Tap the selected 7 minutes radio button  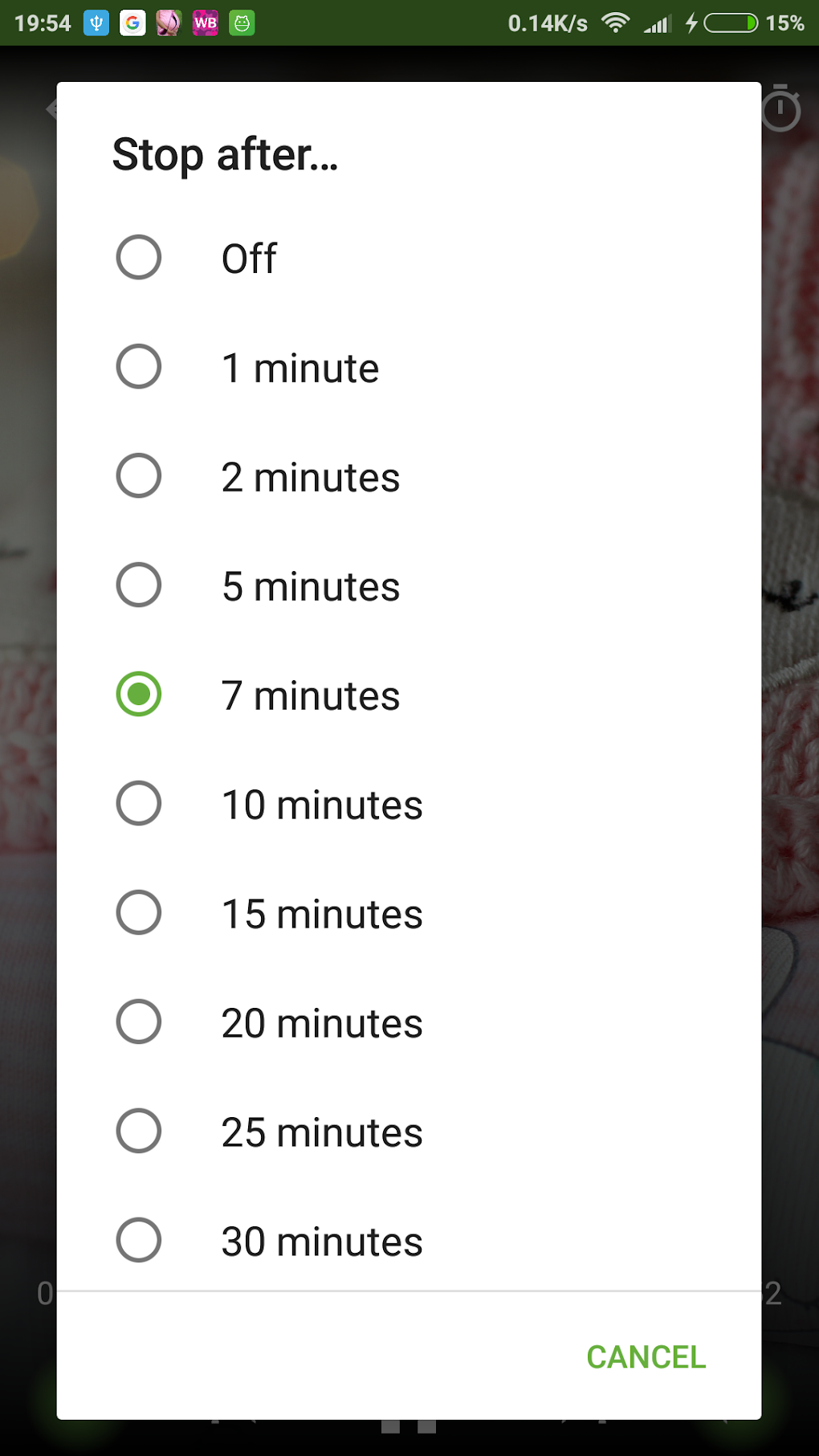(139, 695)
